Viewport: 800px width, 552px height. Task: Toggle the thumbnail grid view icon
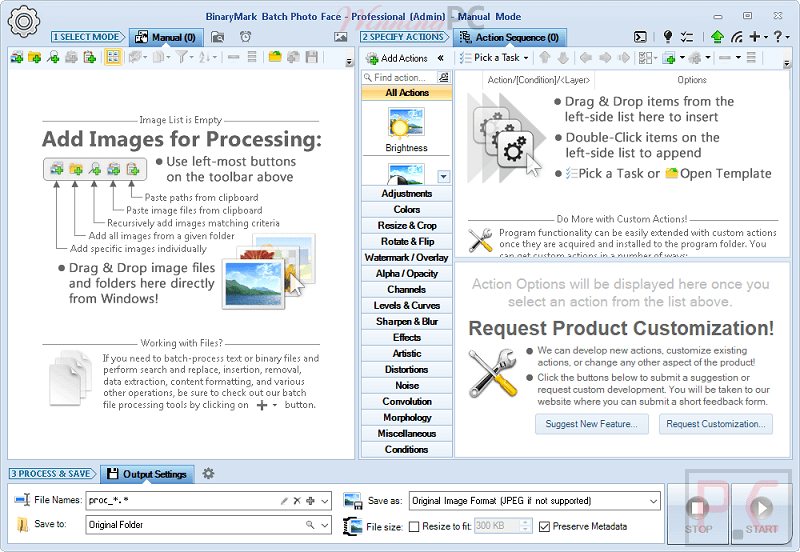click(113, 57)
